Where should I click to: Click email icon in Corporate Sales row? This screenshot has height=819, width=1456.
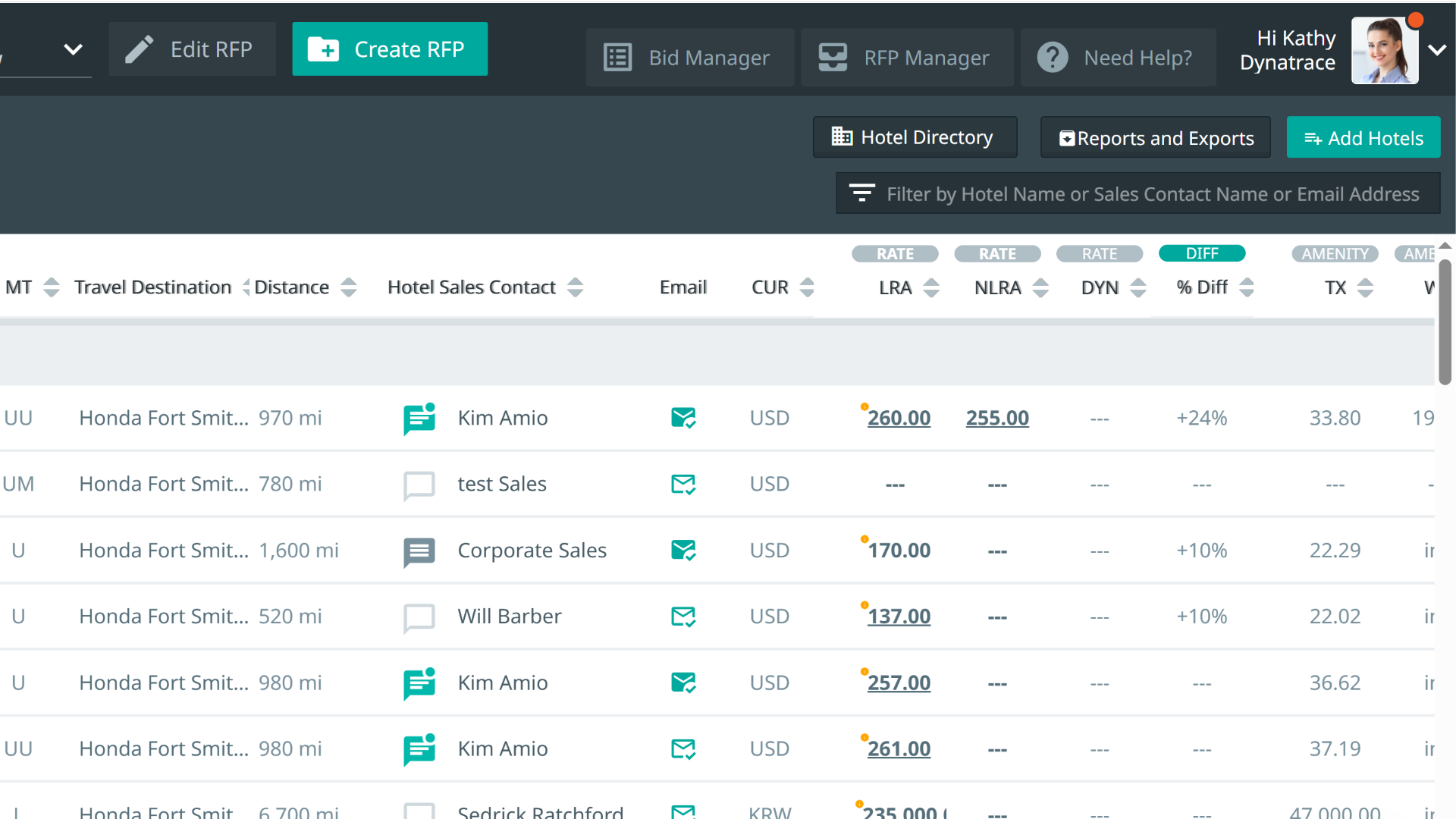tap(683, 551)
